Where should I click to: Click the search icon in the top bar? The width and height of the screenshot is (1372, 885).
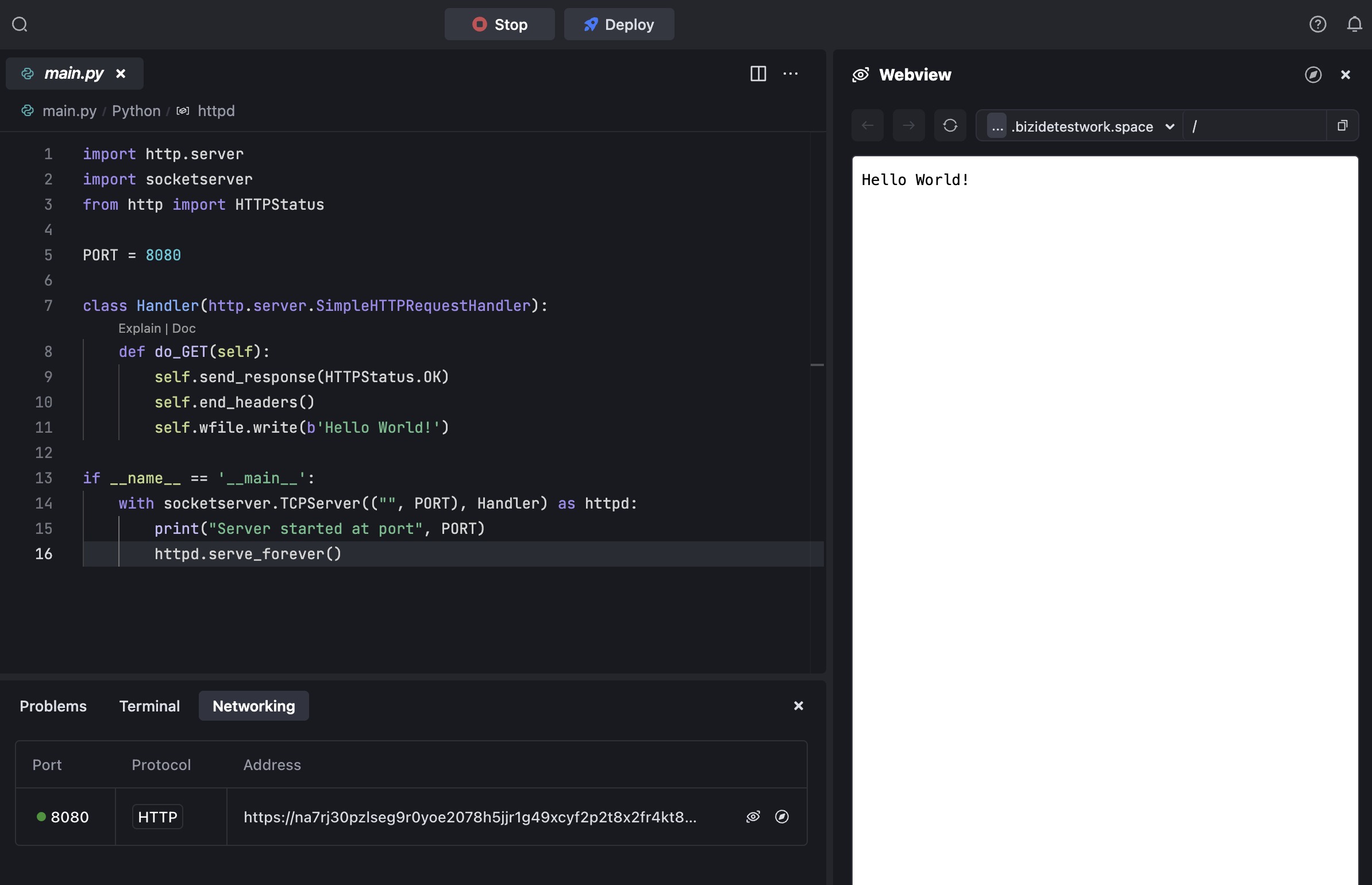point(20,24)
